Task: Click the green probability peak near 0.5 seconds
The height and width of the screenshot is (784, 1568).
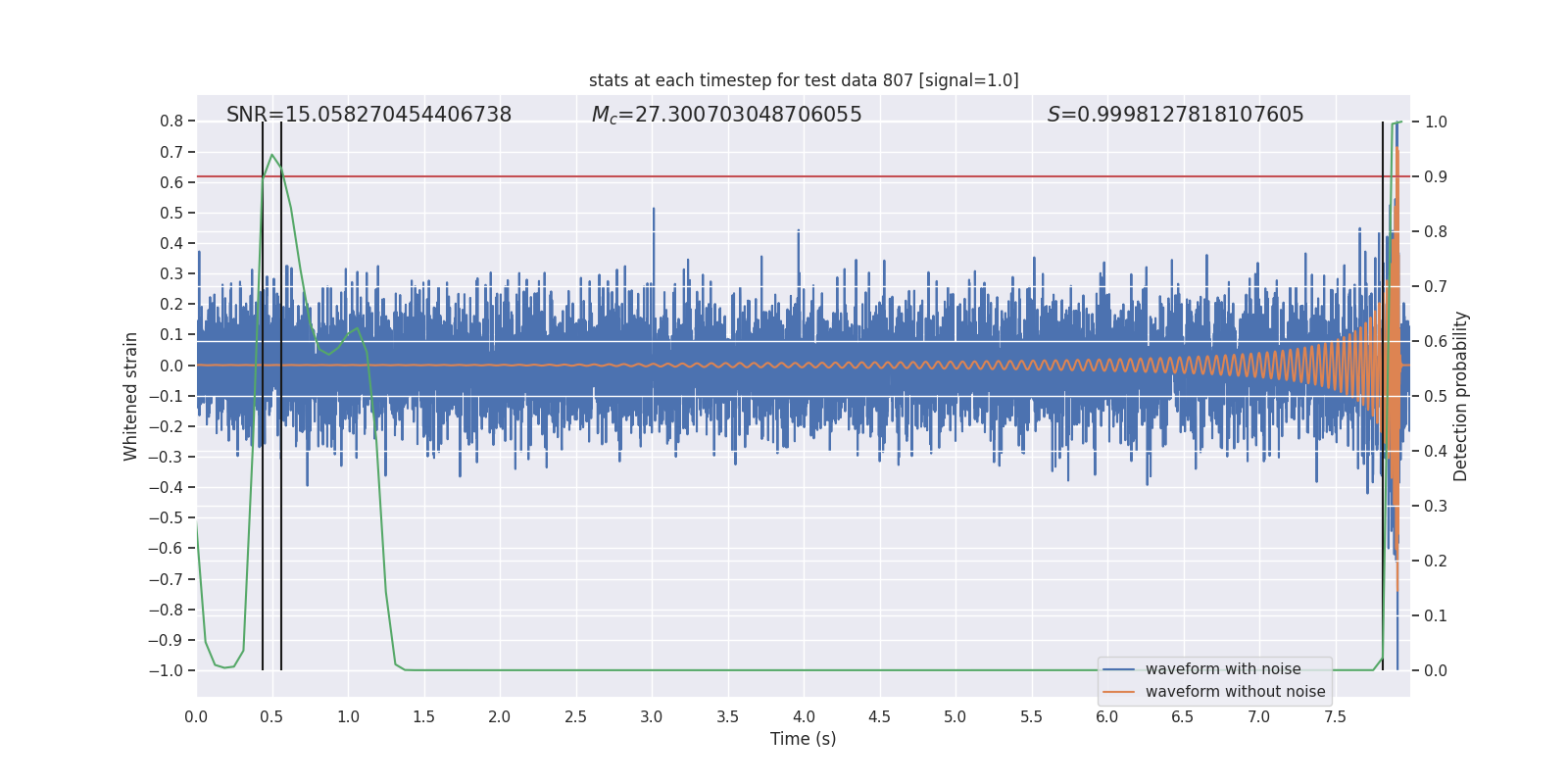Action: tap(271, 155)
